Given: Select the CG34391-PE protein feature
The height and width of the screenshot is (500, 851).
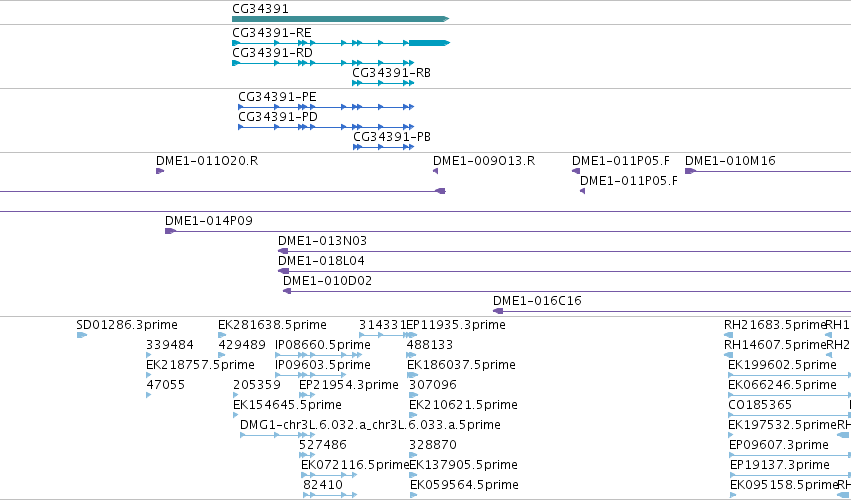Looking at the screenshot, I should pyautogui.click(x=326, y=107).
